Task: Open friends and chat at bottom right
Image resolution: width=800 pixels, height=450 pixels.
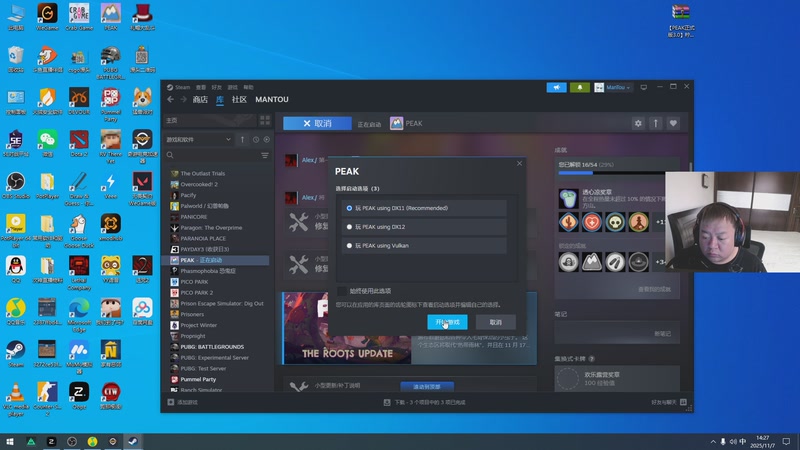Action: (x=669, y=402)
